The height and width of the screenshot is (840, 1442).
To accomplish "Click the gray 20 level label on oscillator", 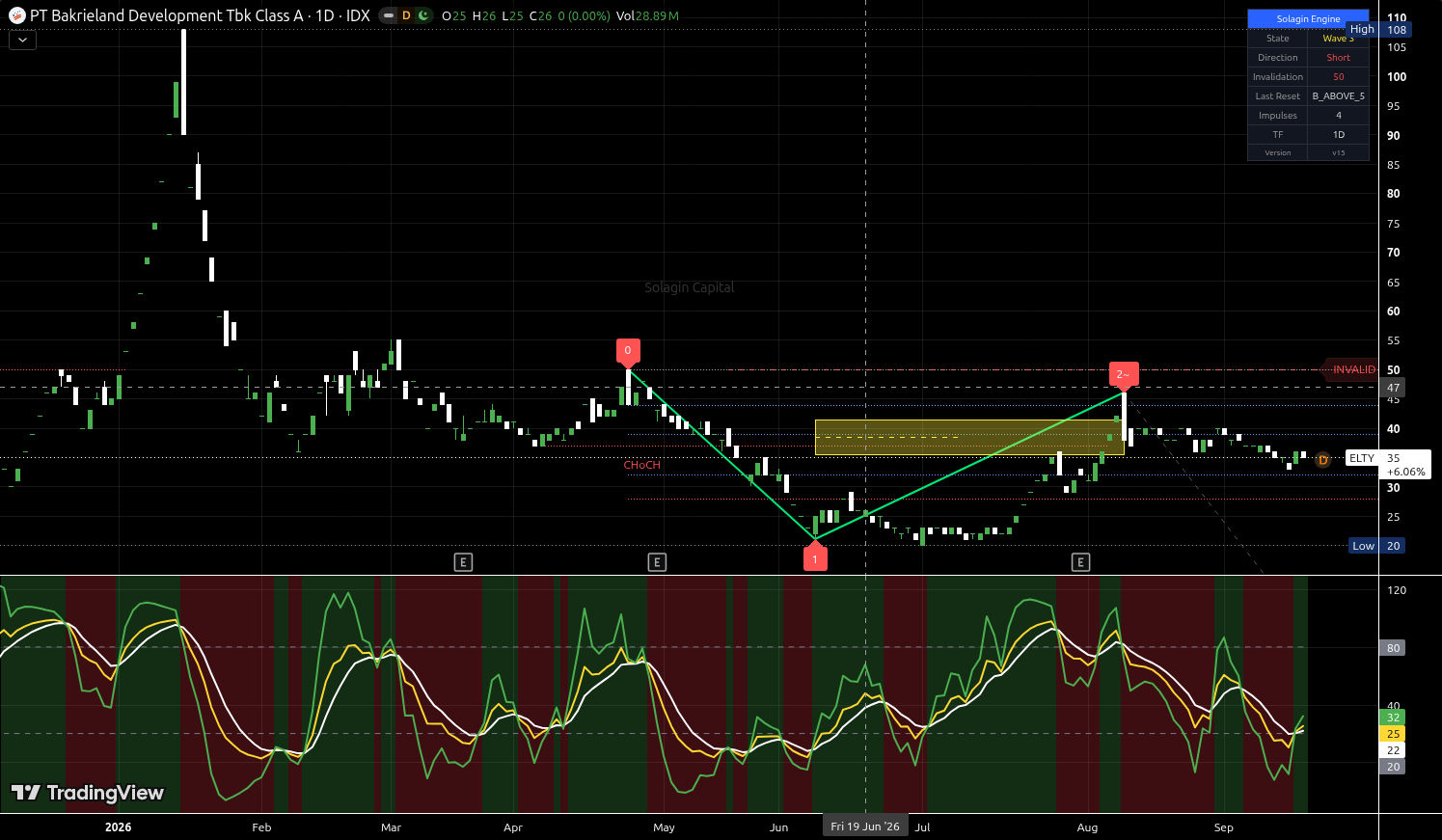I will coord(1393,767).
